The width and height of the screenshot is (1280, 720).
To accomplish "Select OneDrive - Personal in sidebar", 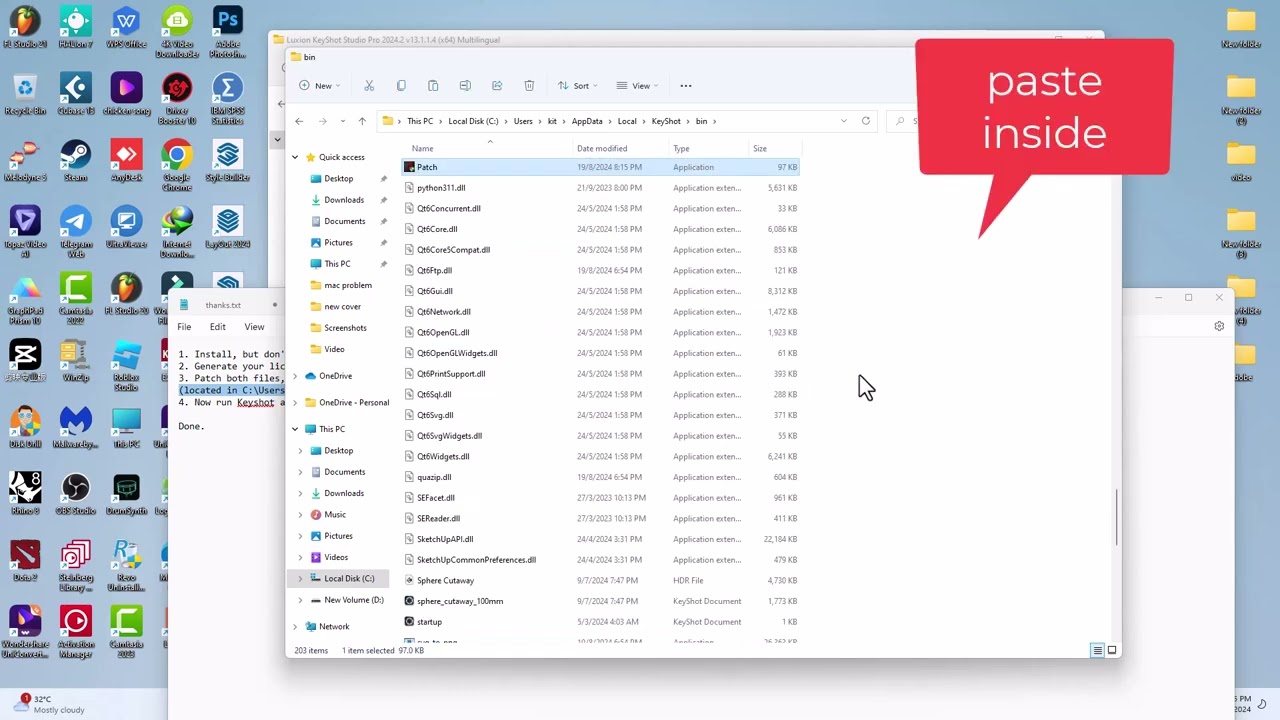I will point(354,403).
